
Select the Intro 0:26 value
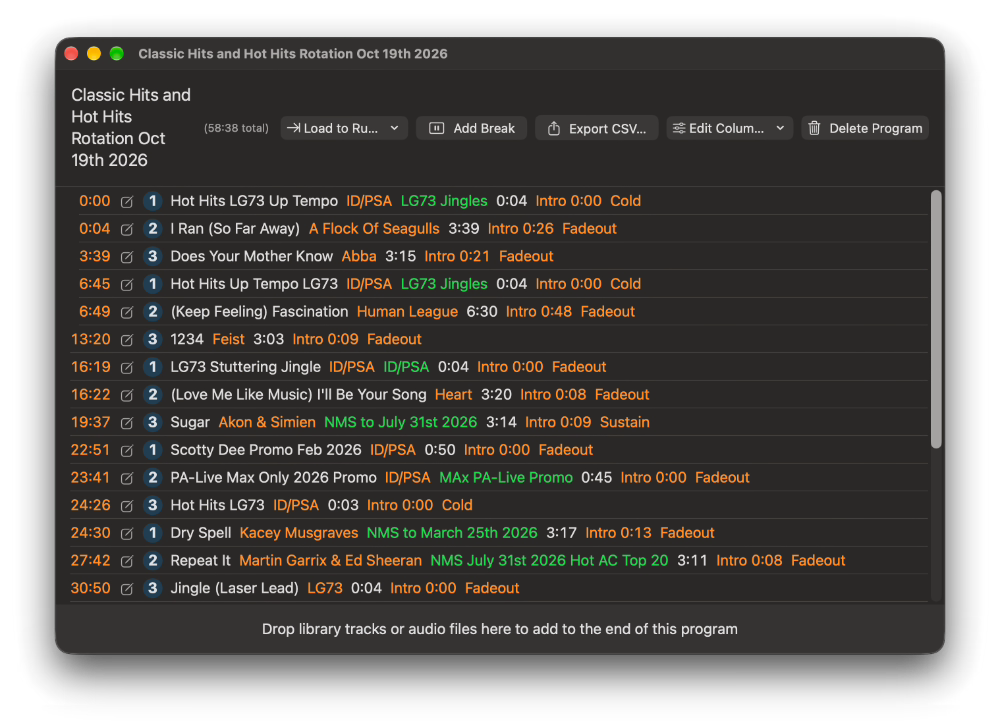(520, 228)
